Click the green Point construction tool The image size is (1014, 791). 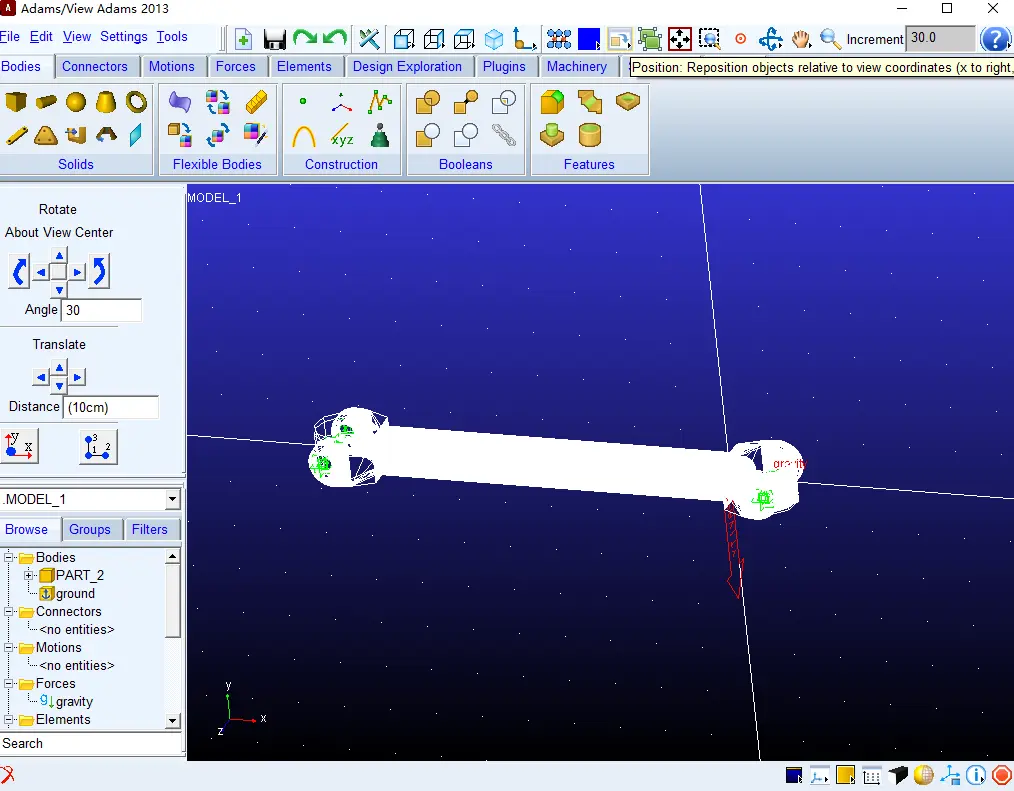(303, 101)
